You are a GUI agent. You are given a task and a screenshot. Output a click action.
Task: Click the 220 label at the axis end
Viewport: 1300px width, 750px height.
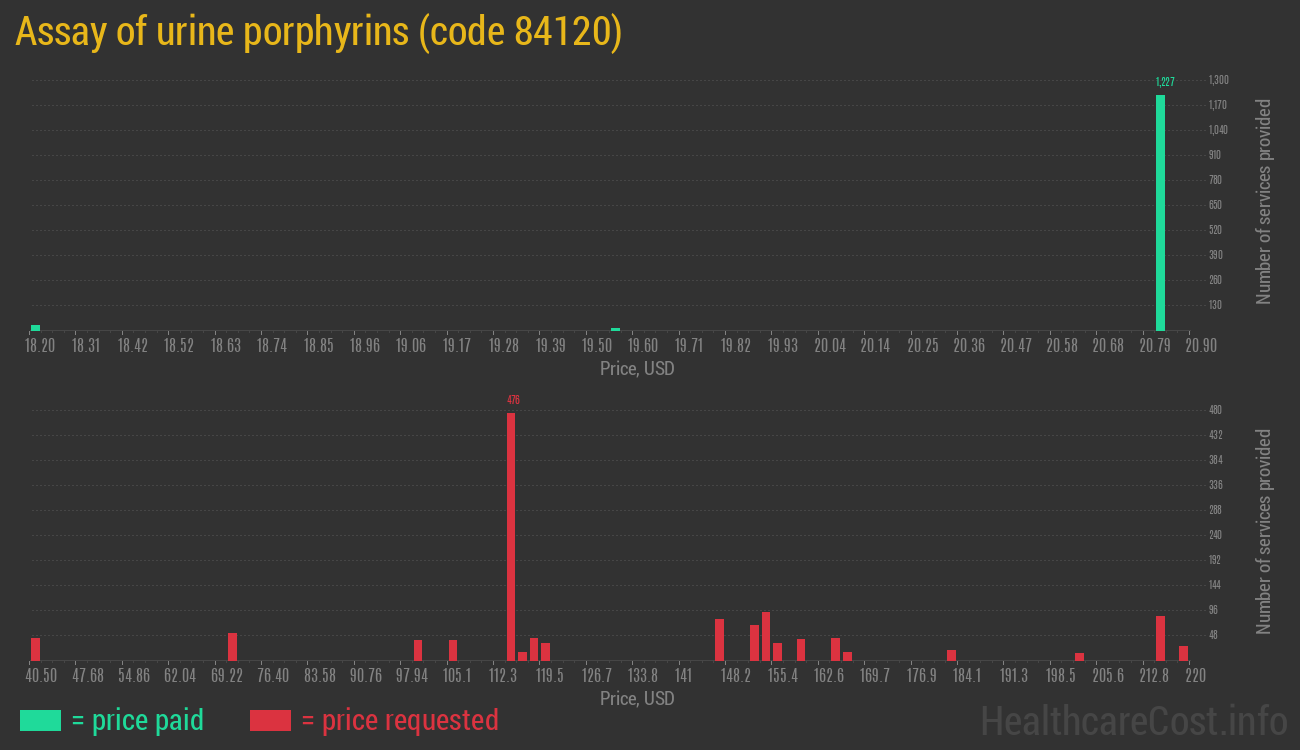1196,676
